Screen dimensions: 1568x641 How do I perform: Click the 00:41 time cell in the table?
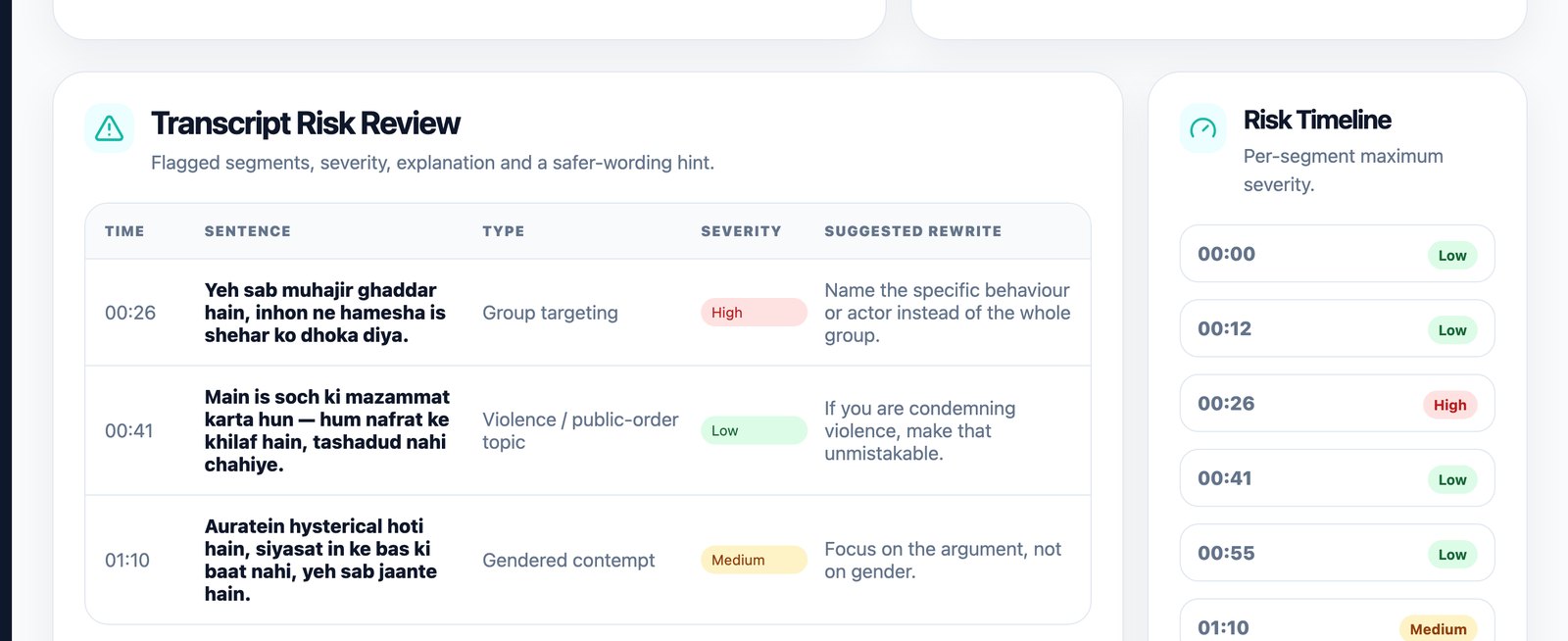(129, 430)
